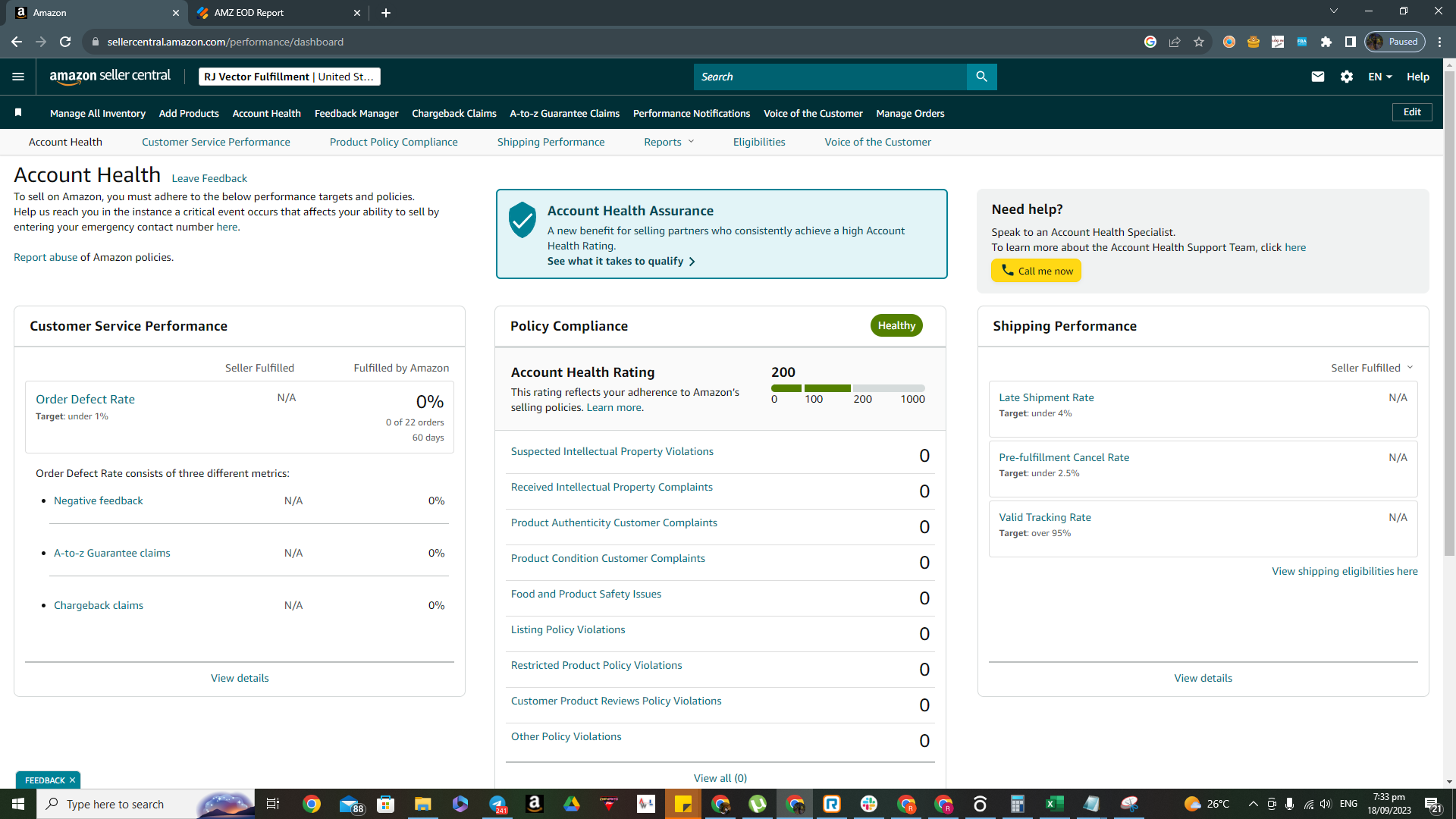Open Manage All Inventory menu item
This screenshot has width=1456, height=819.
coord(98,113)
